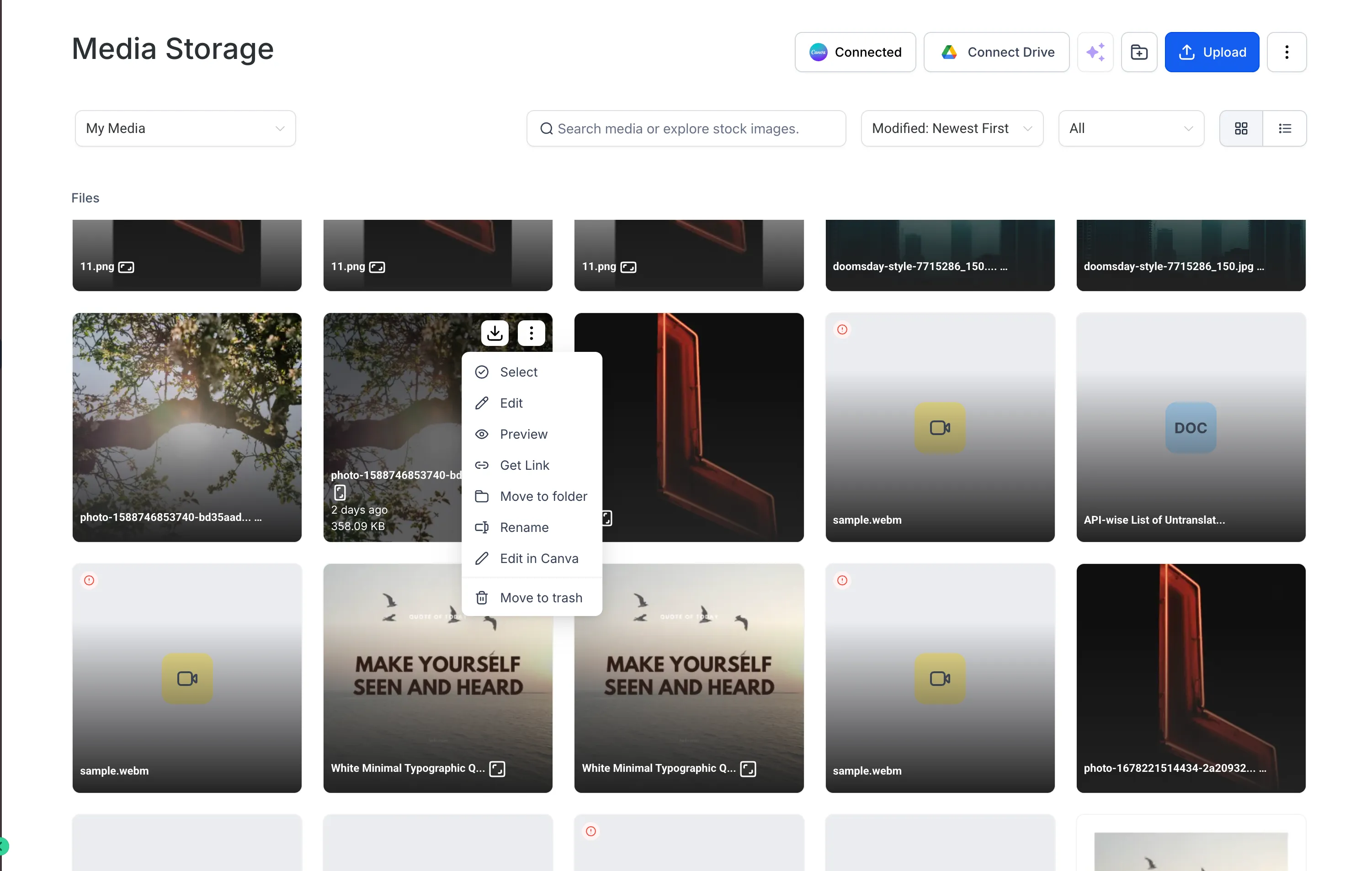This screenshot has height=871, width=1372.
Task: Choose Move to trash from the context menu
Action: (541, 598)
